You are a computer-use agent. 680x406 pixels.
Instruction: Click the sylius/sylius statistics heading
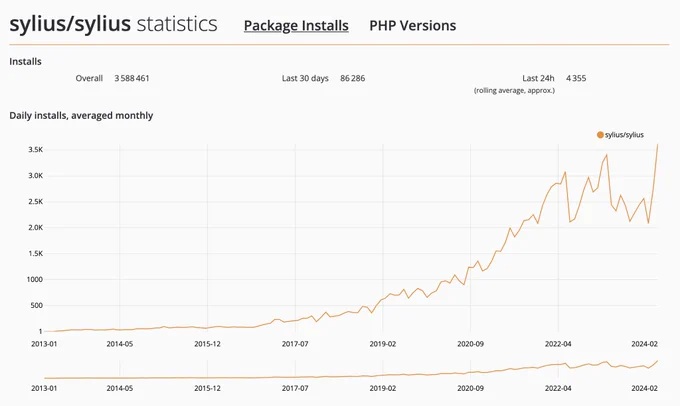113,24
